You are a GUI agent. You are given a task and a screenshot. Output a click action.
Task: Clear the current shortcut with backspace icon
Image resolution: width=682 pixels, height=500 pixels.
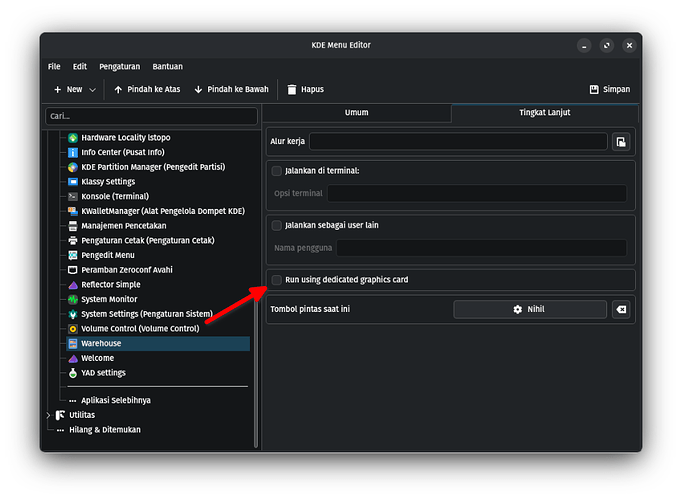621,310
